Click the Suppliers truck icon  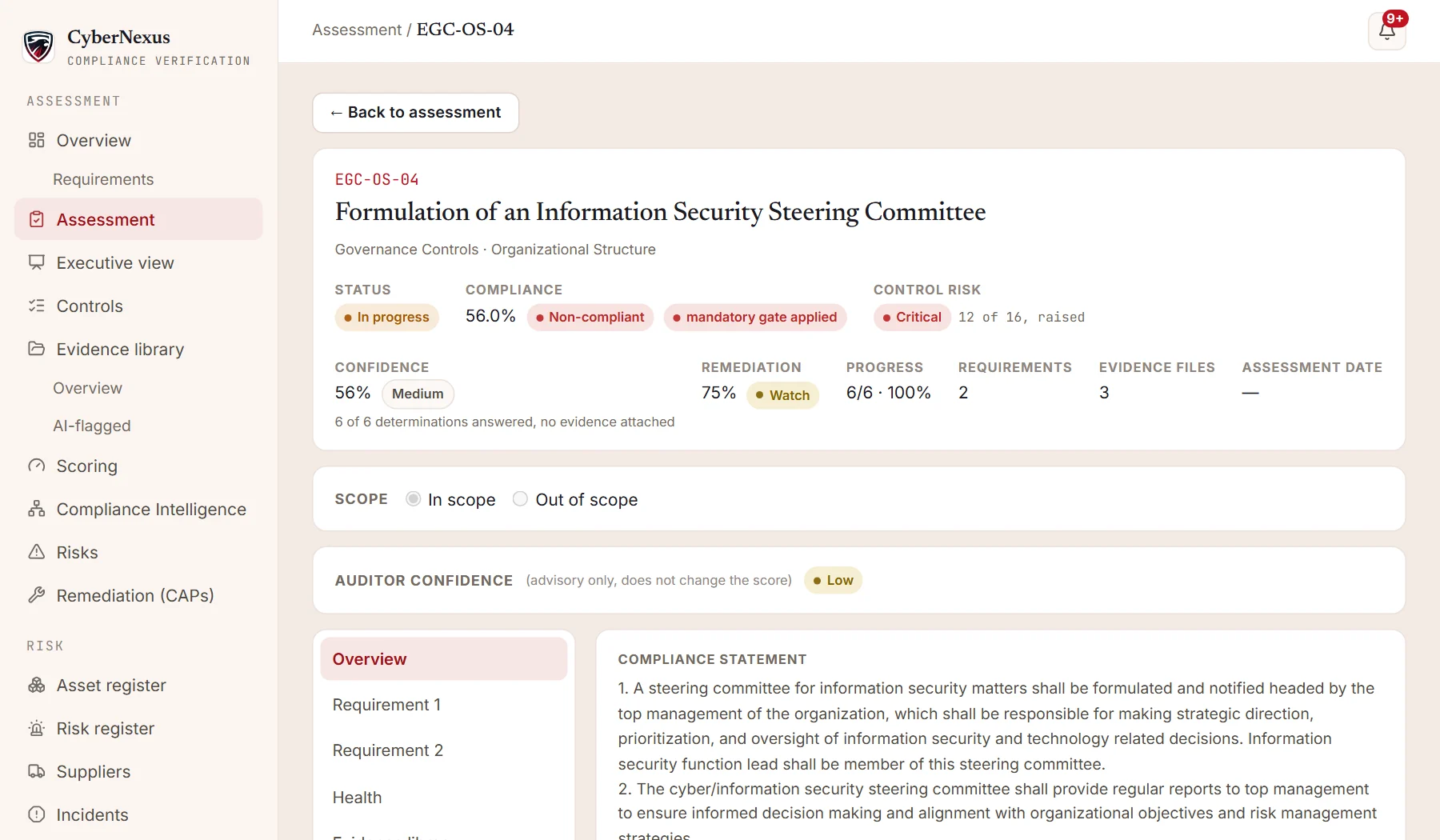pos(37,771)
